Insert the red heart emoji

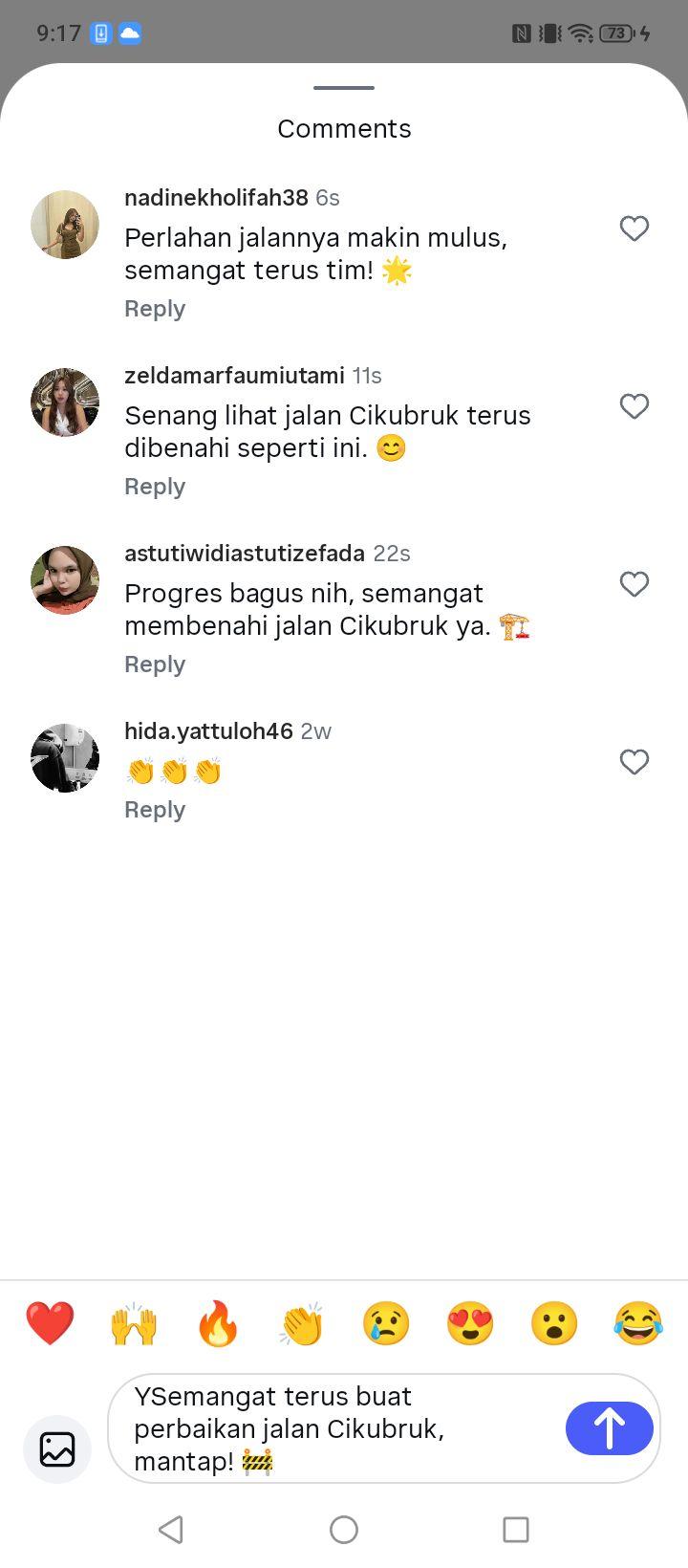50,1324
